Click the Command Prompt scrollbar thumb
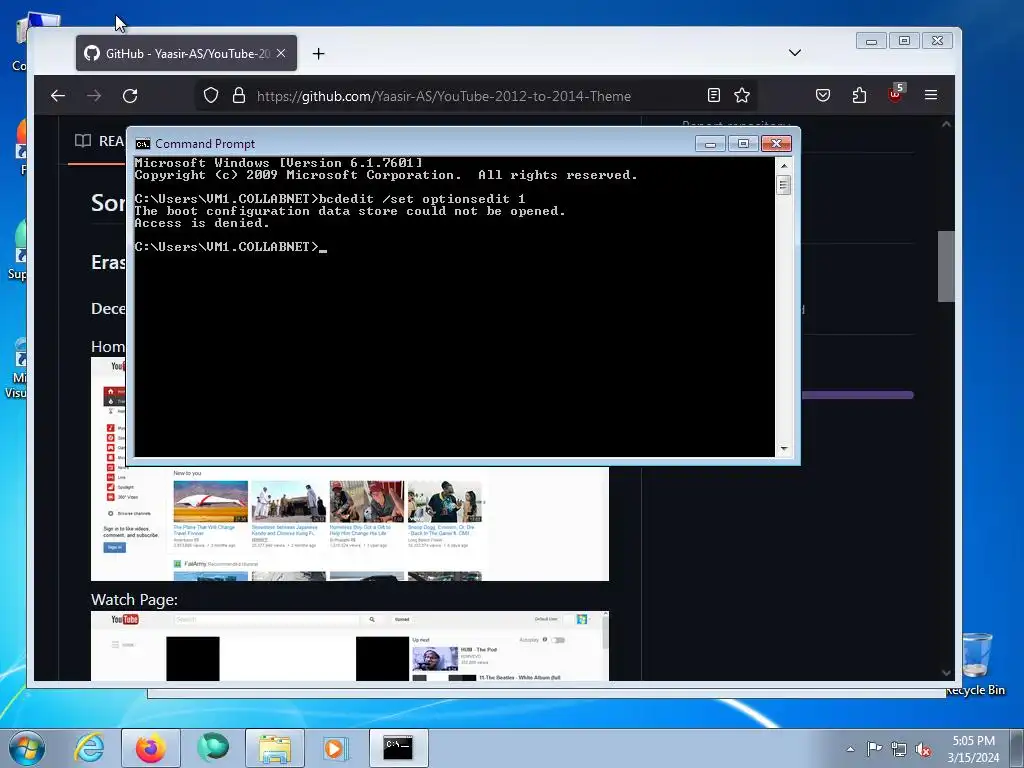Image resolution: width=1024 pixels, height=768 pixels. (x=784, y=185)
